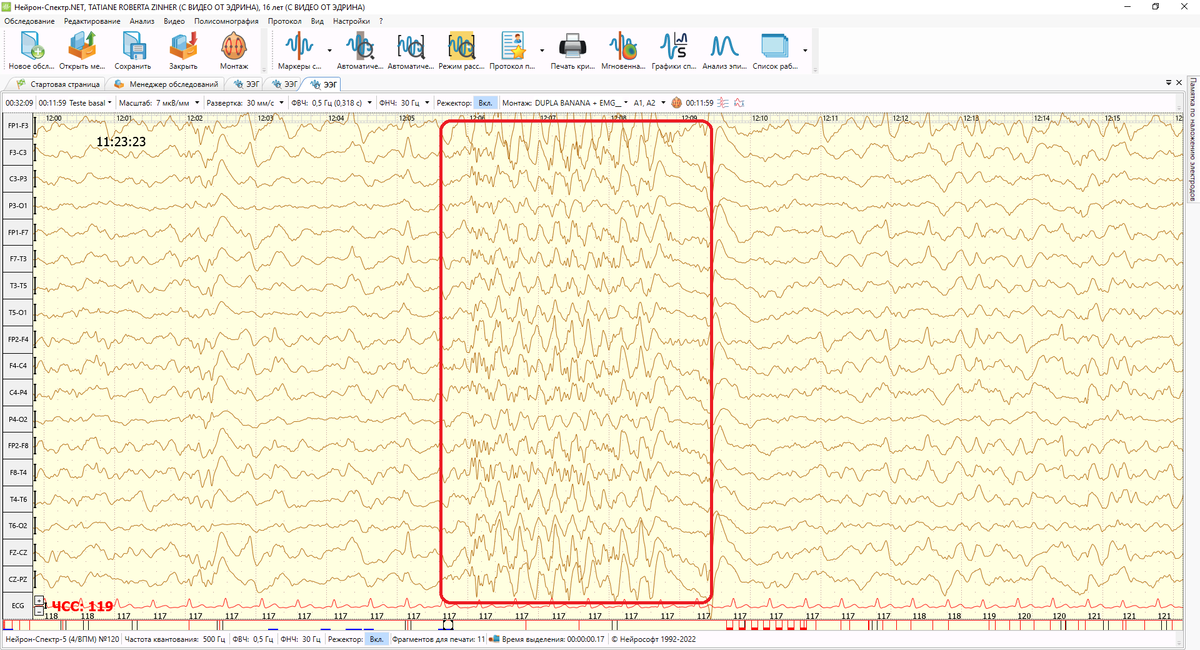Expand the Список работ dropdown arrow
Screen dimensions: 1200x650
click(x=805, y=50)
